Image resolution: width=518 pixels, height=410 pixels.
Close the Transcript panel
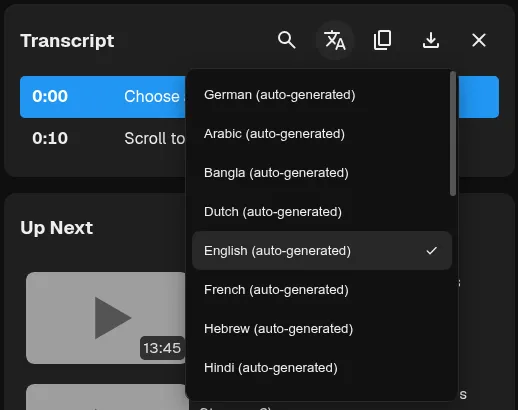click(x=479, y=40)
